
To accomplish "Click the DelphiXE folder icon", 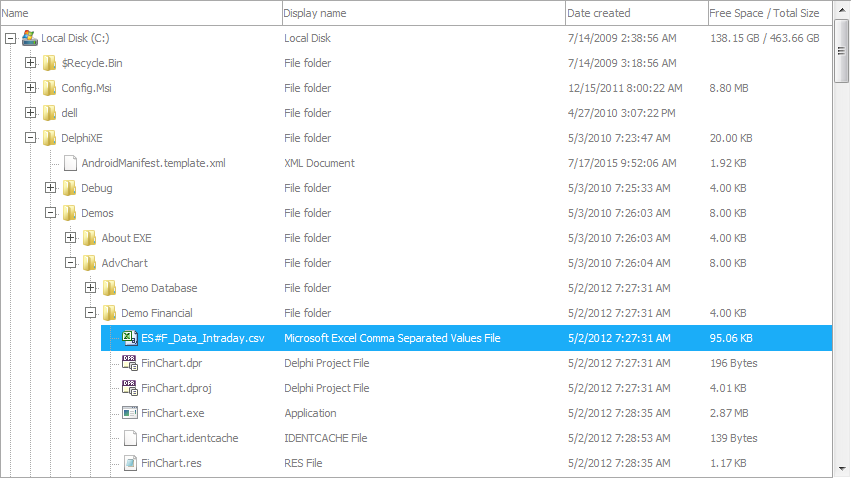I will pos(49,138).
